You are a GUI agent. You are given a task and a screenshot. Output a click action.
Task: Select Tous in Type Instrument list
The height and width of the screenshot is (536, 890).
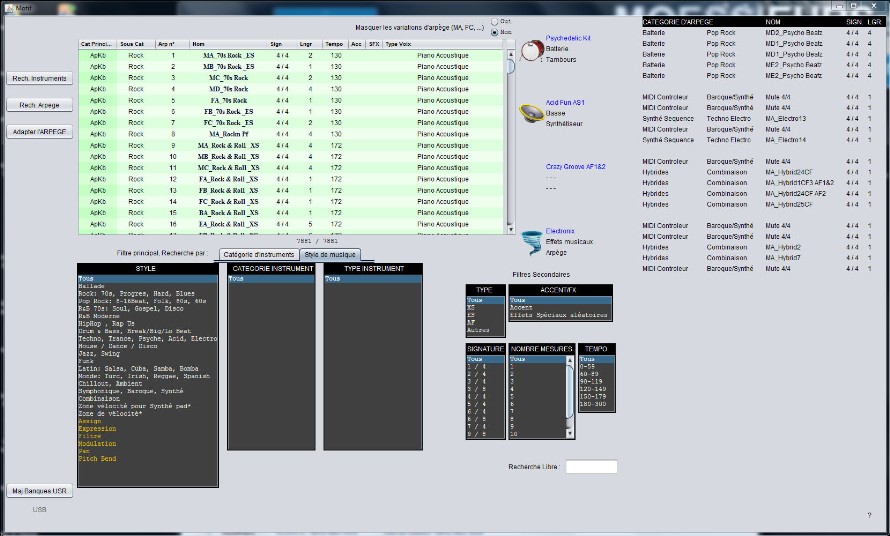(373, 279)
